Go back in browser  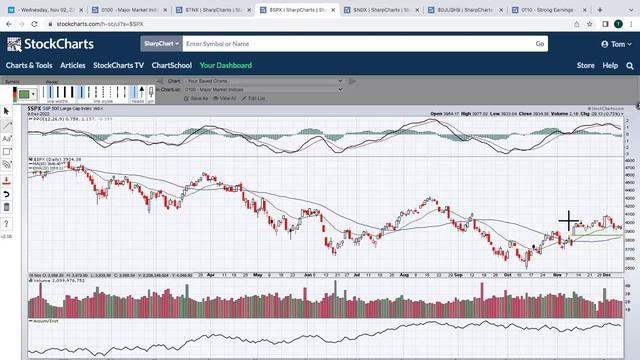(x=9, y=24)
